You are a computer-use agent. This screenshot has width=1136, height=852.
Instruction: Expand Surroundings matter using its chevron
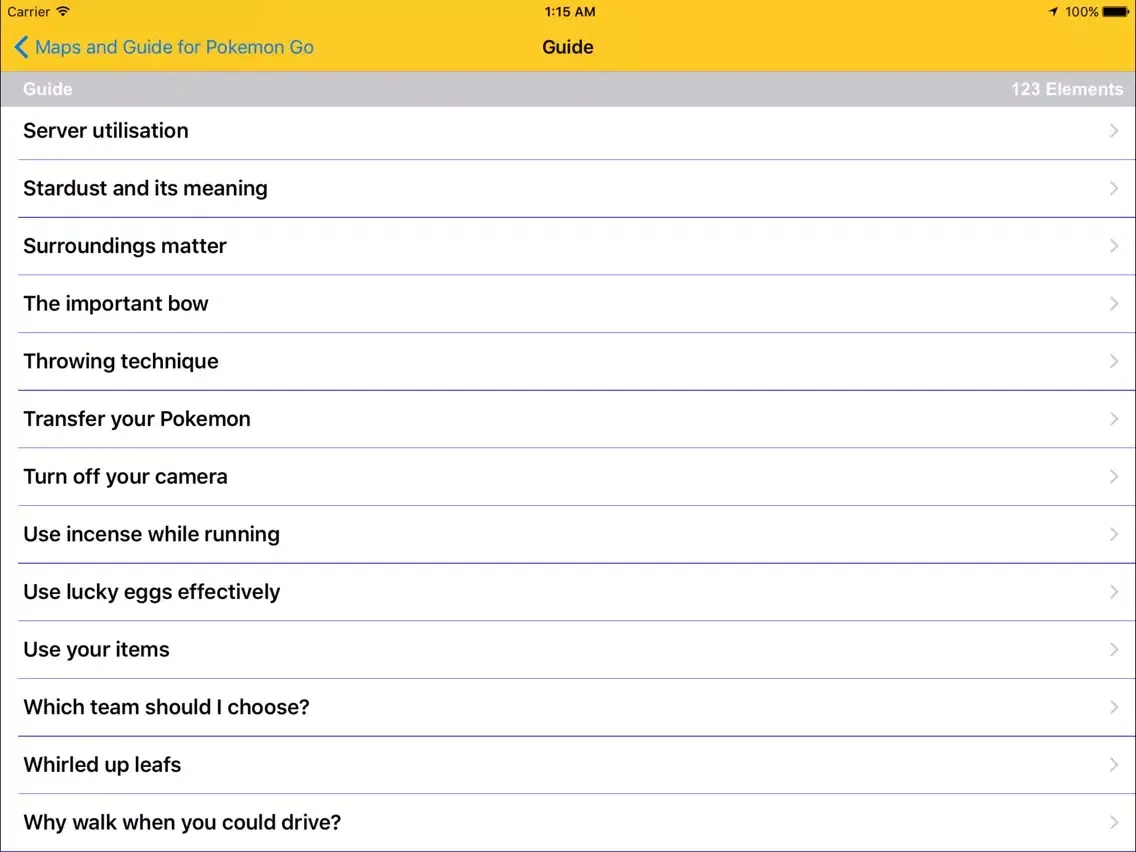[1113, 246]
